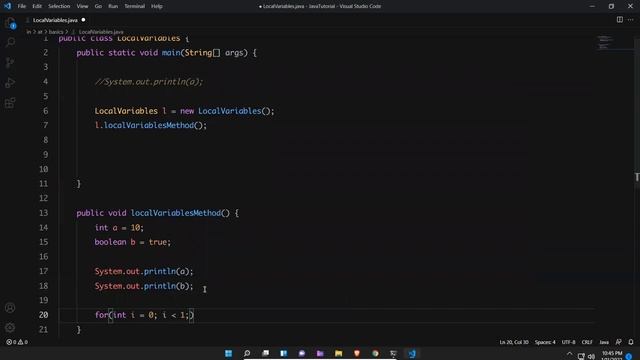640x360 pixels.
Task: Open the Chat app on taskbar
Action: [302, 353]
